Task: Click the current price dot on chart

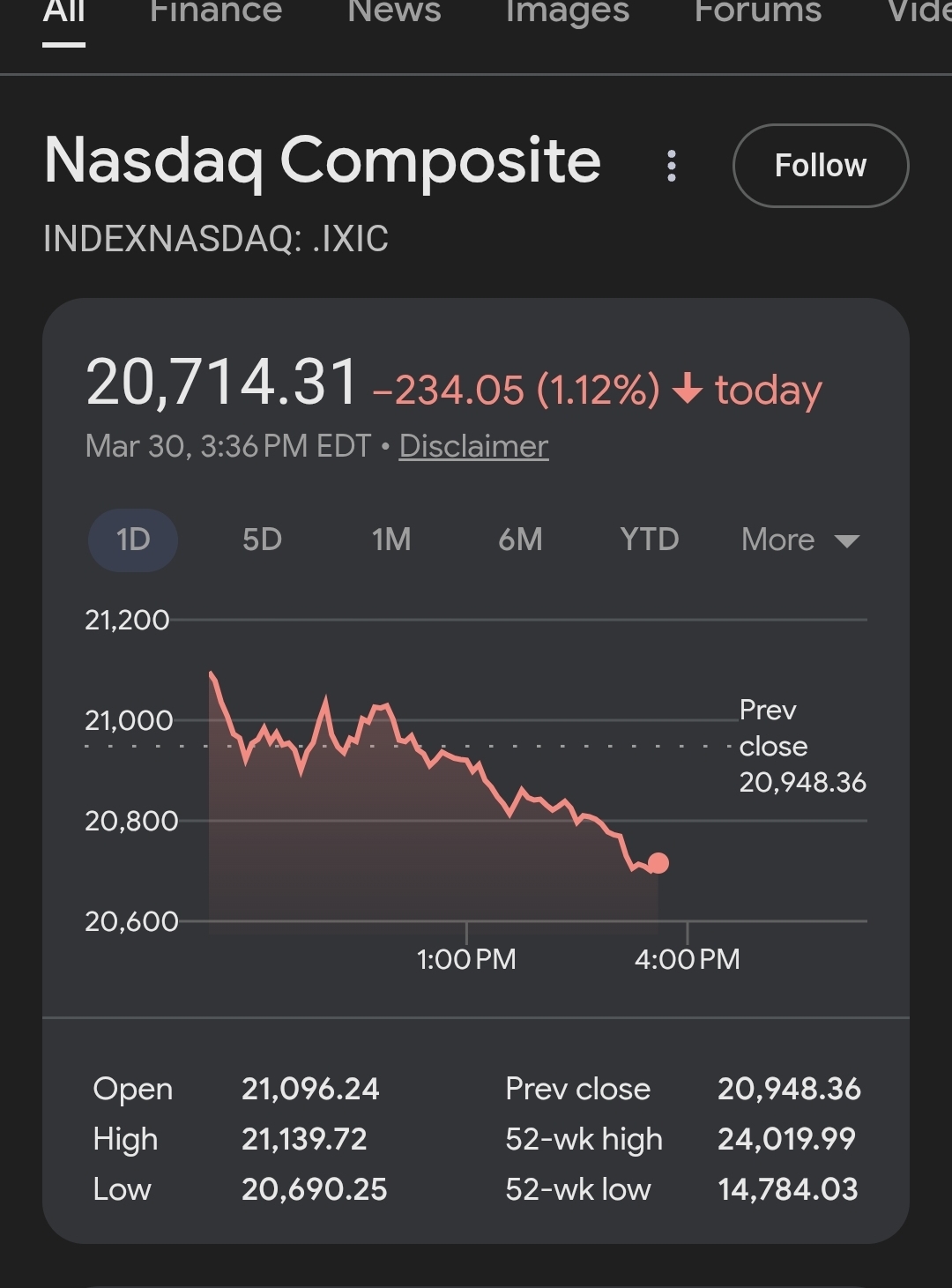Action: coord(658,863)
